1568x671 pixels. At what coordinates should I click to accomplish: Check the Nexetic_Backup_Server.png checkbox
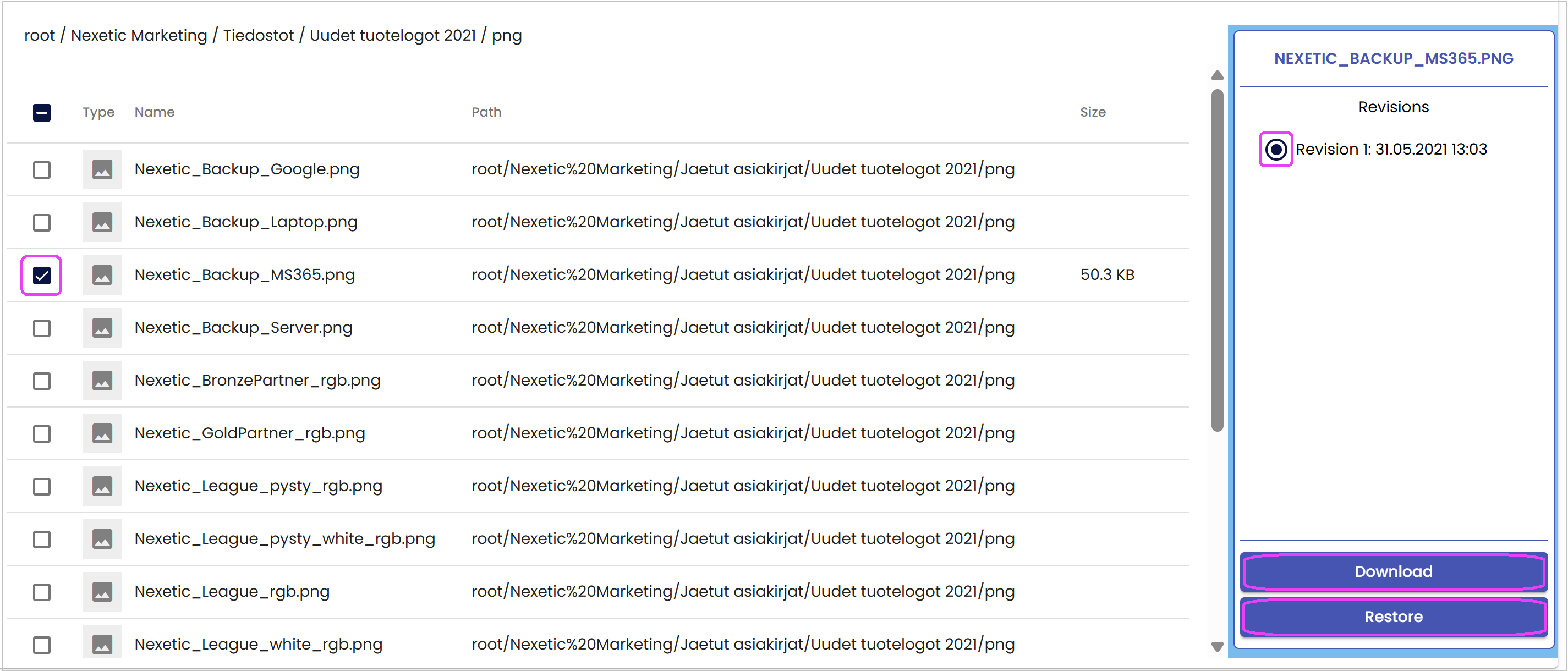[x=41, y=328]
